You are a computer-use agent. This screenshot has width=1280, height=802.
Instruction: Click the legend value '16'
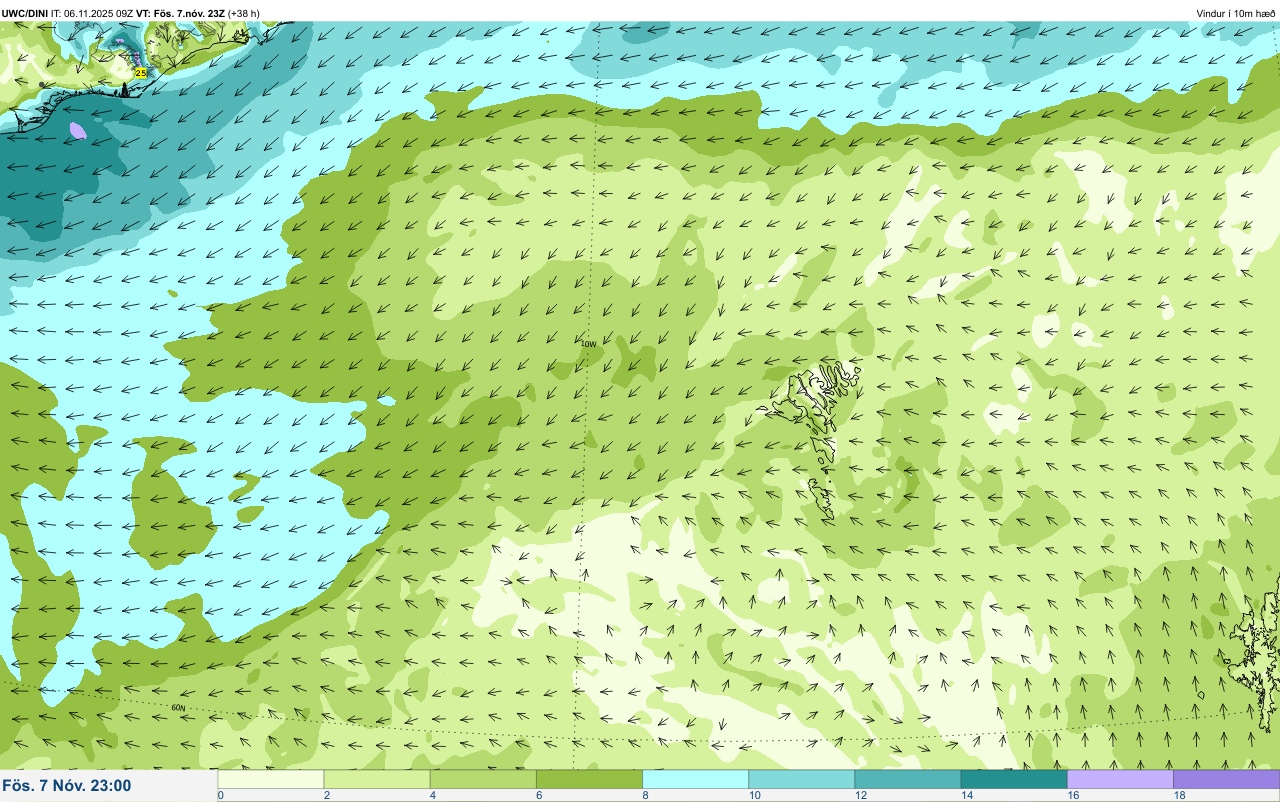pos(1071,795)
